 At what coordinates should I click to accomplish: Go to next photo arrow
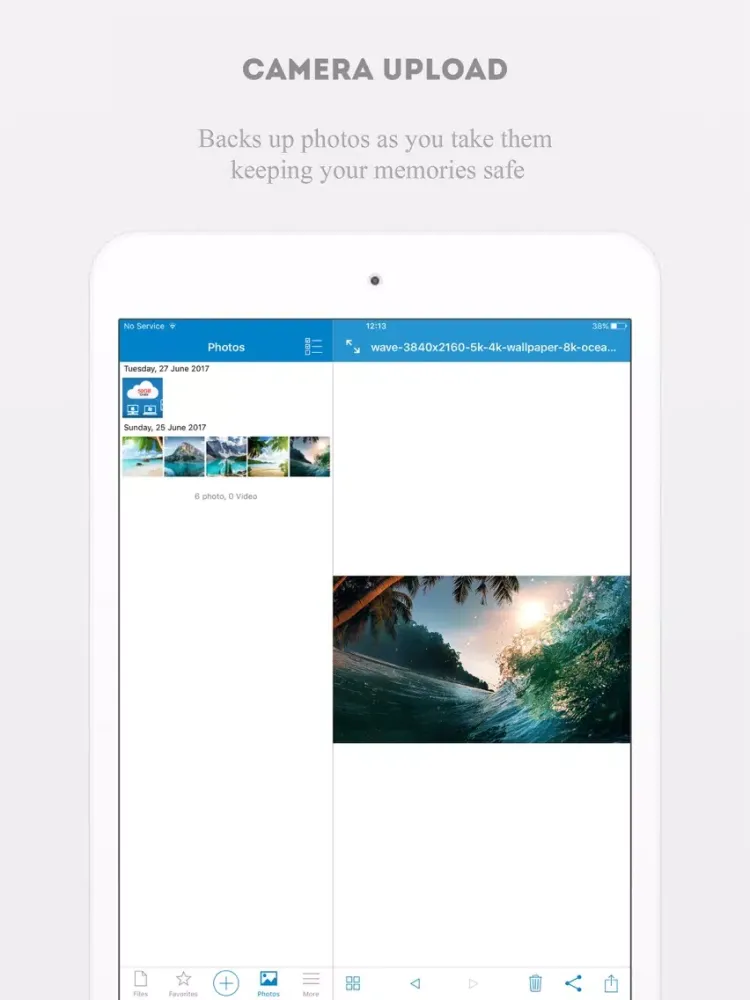473,983
